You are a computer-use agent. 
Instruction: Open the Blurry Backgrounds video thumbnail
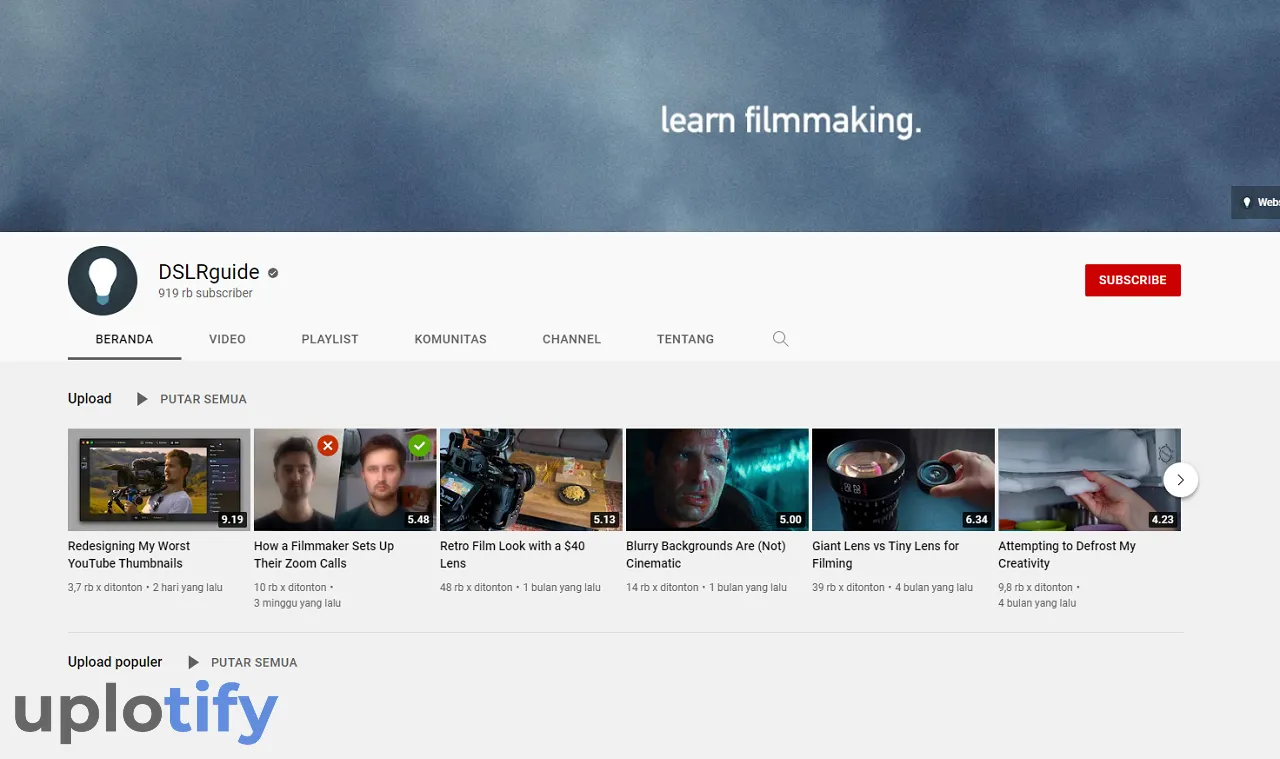click(x=717, y=479)
